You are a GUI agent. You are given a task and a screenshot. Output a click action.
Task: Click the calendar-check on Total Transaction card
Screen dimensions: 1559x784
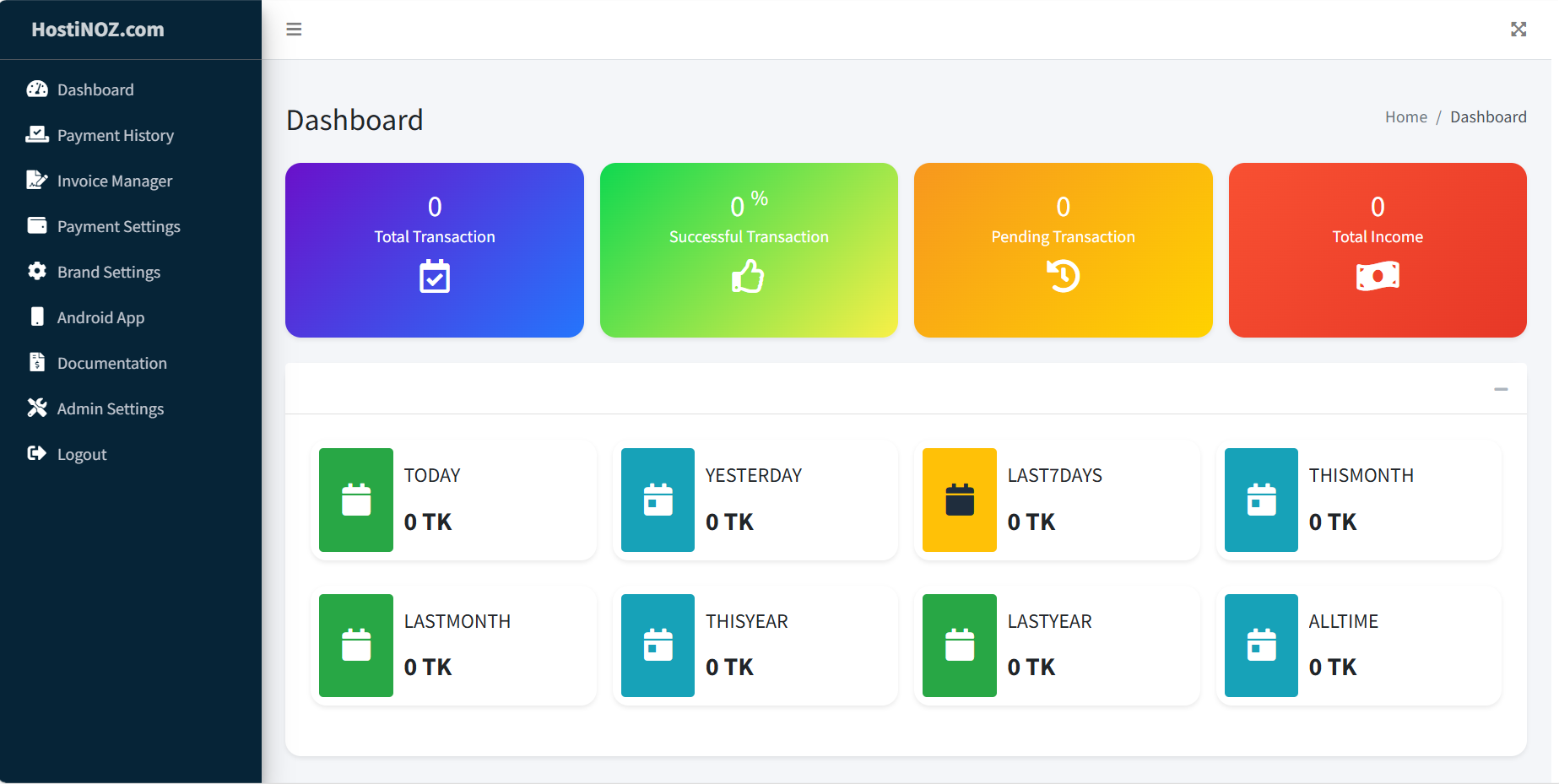tap(434, 276)
